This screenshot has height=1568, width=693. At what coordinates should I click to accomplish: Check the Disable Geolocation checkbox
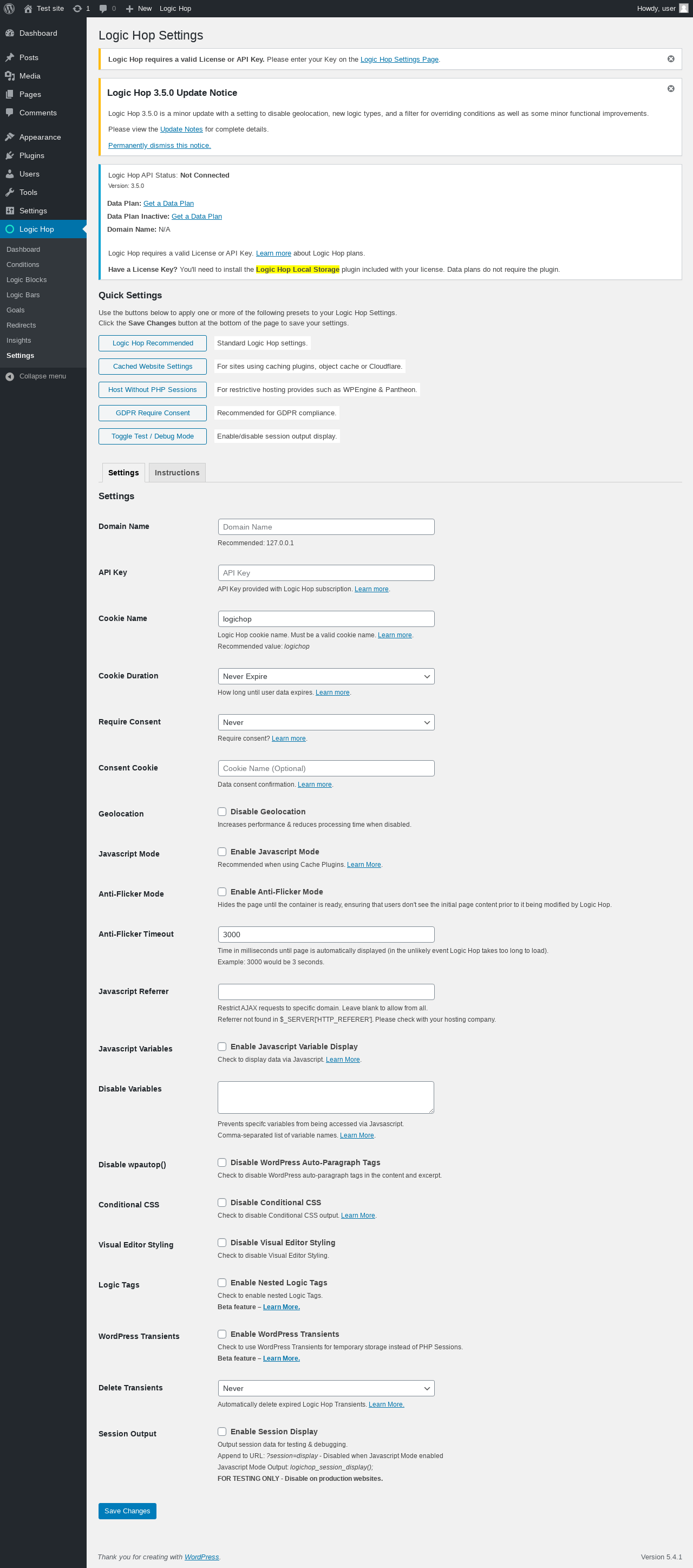coord(222,812)
